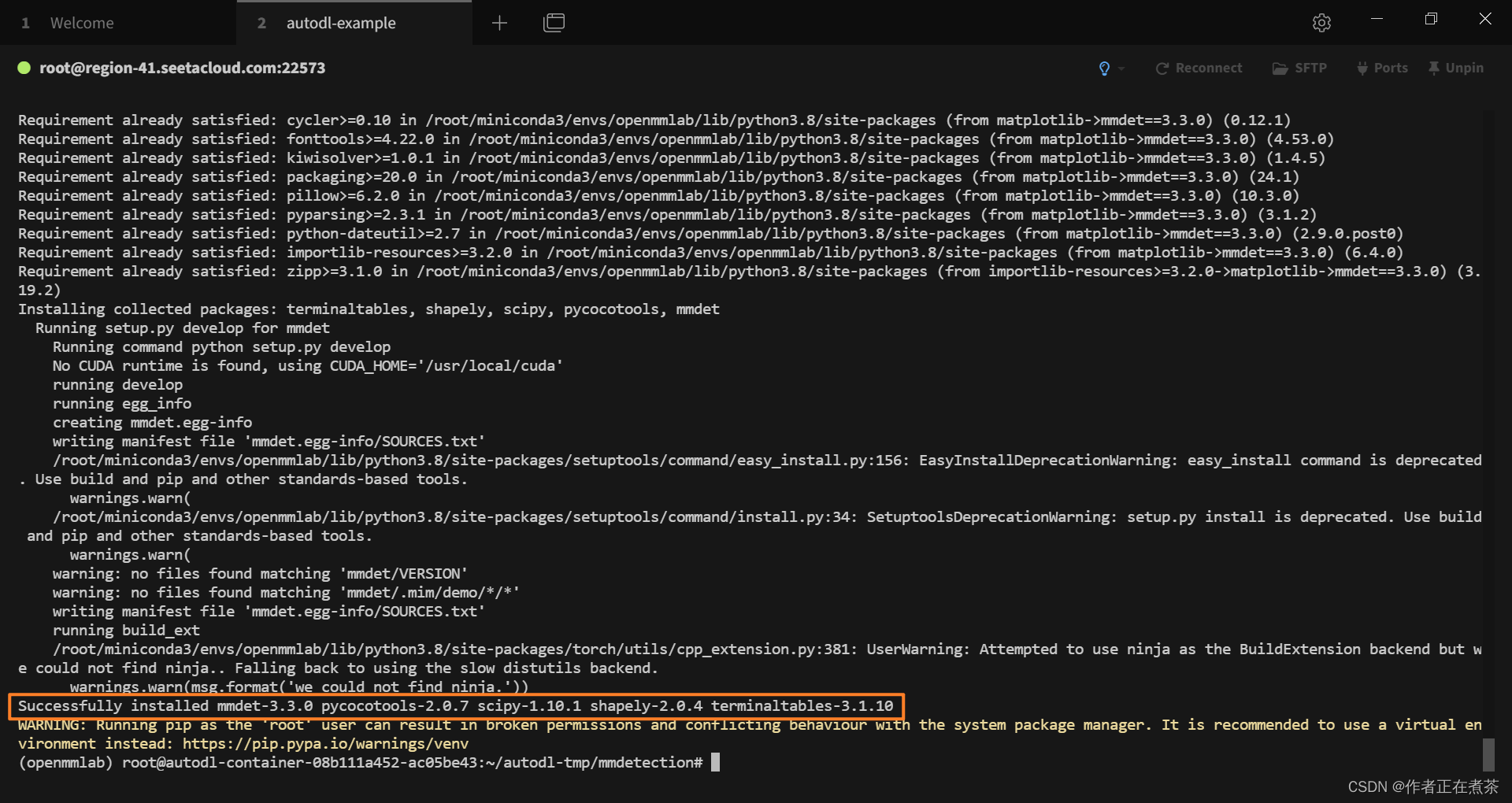
Task: Click the lightbulb hints icon
Action: pos(1104,68)
